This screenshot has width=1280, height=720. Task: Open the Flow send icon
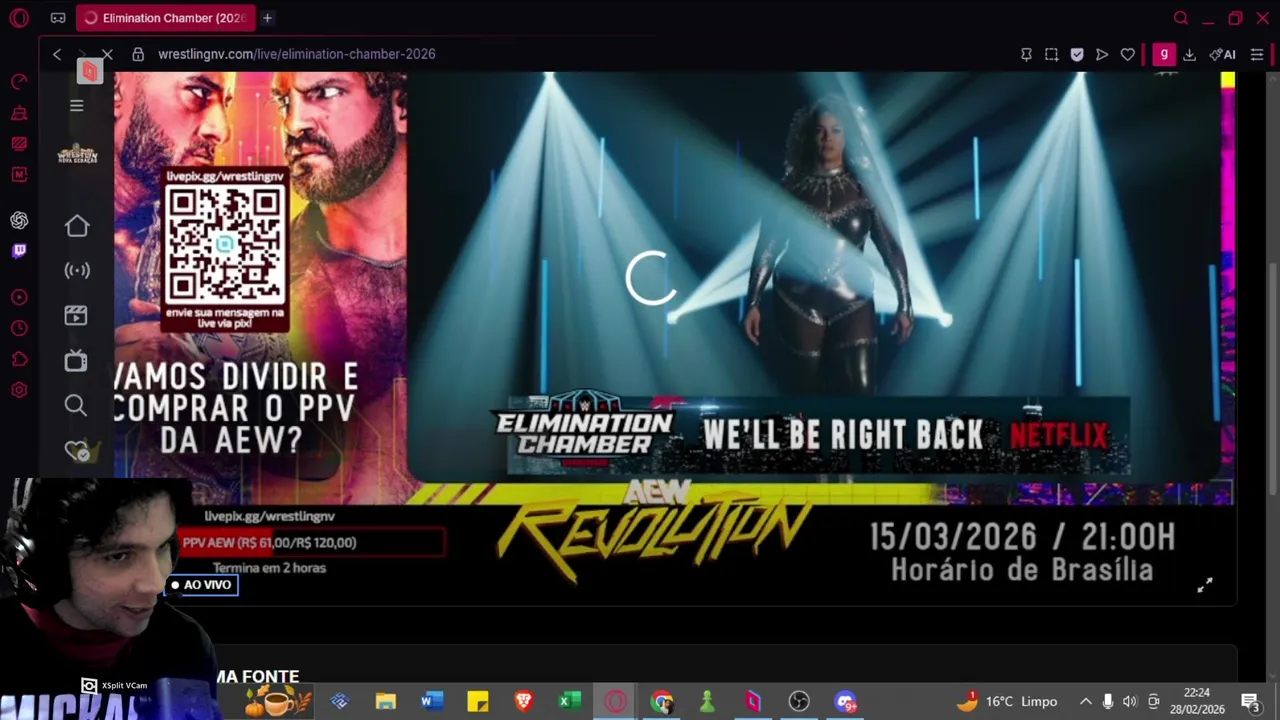coord(1102,54)
